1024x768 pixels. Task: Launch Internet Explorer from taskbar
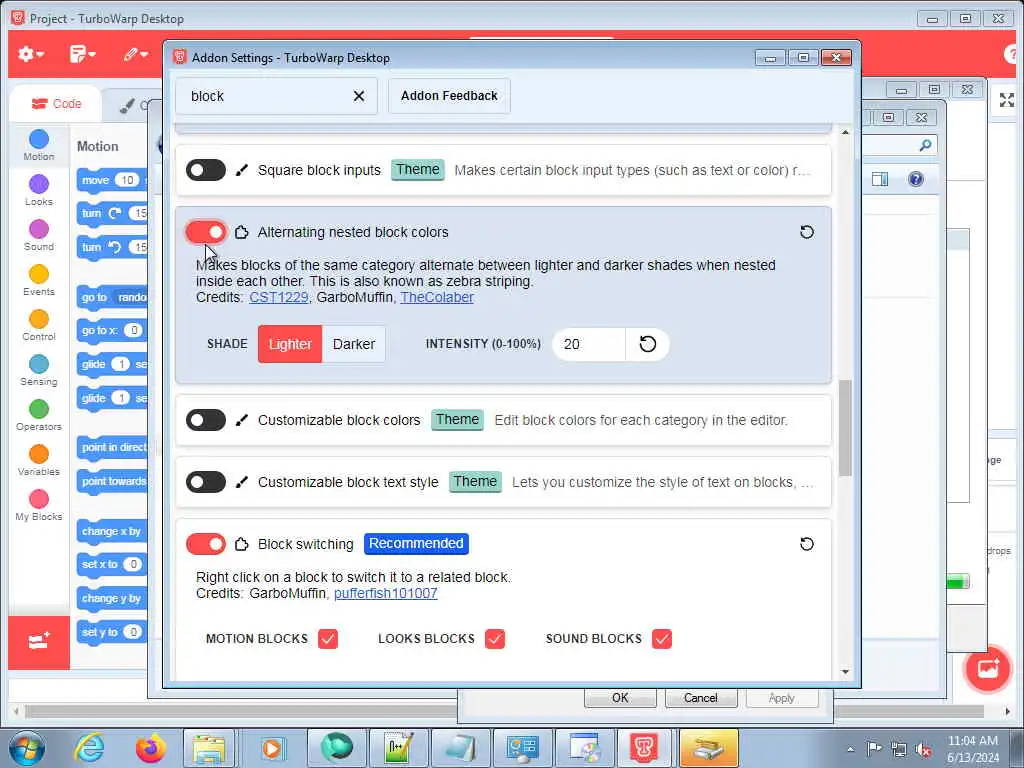click(88, 748)
